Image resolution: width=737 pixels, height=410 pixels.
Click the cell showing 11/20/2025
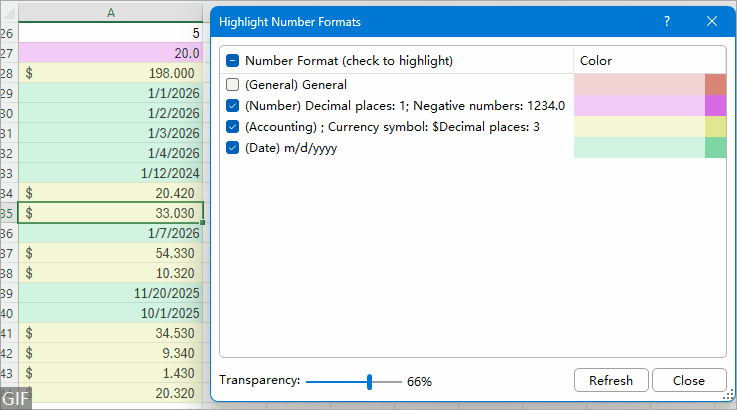(110, 292)
